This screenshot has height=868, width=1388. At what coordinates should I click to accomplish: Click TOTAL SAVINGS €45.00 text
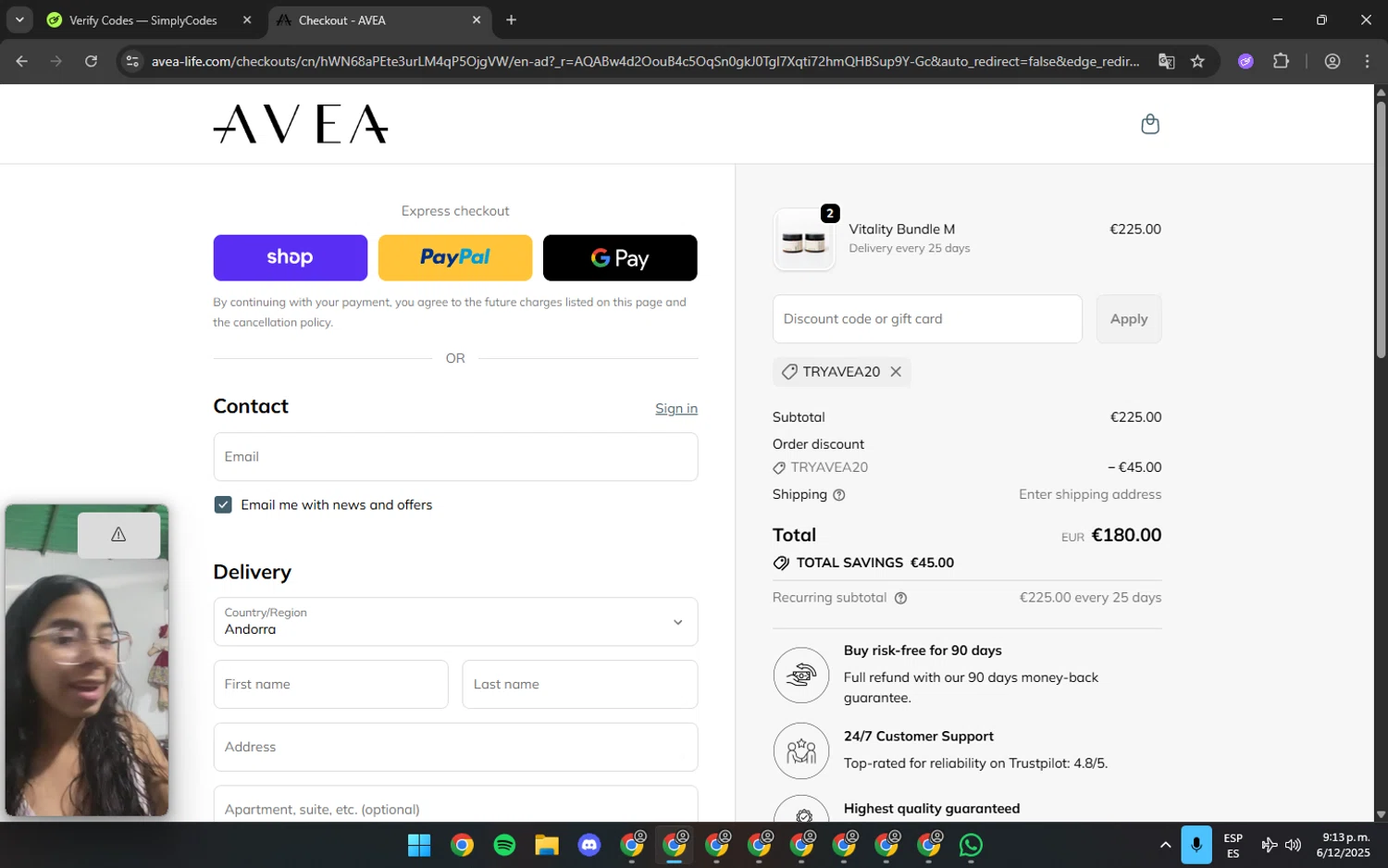click(x=875, y=563)
